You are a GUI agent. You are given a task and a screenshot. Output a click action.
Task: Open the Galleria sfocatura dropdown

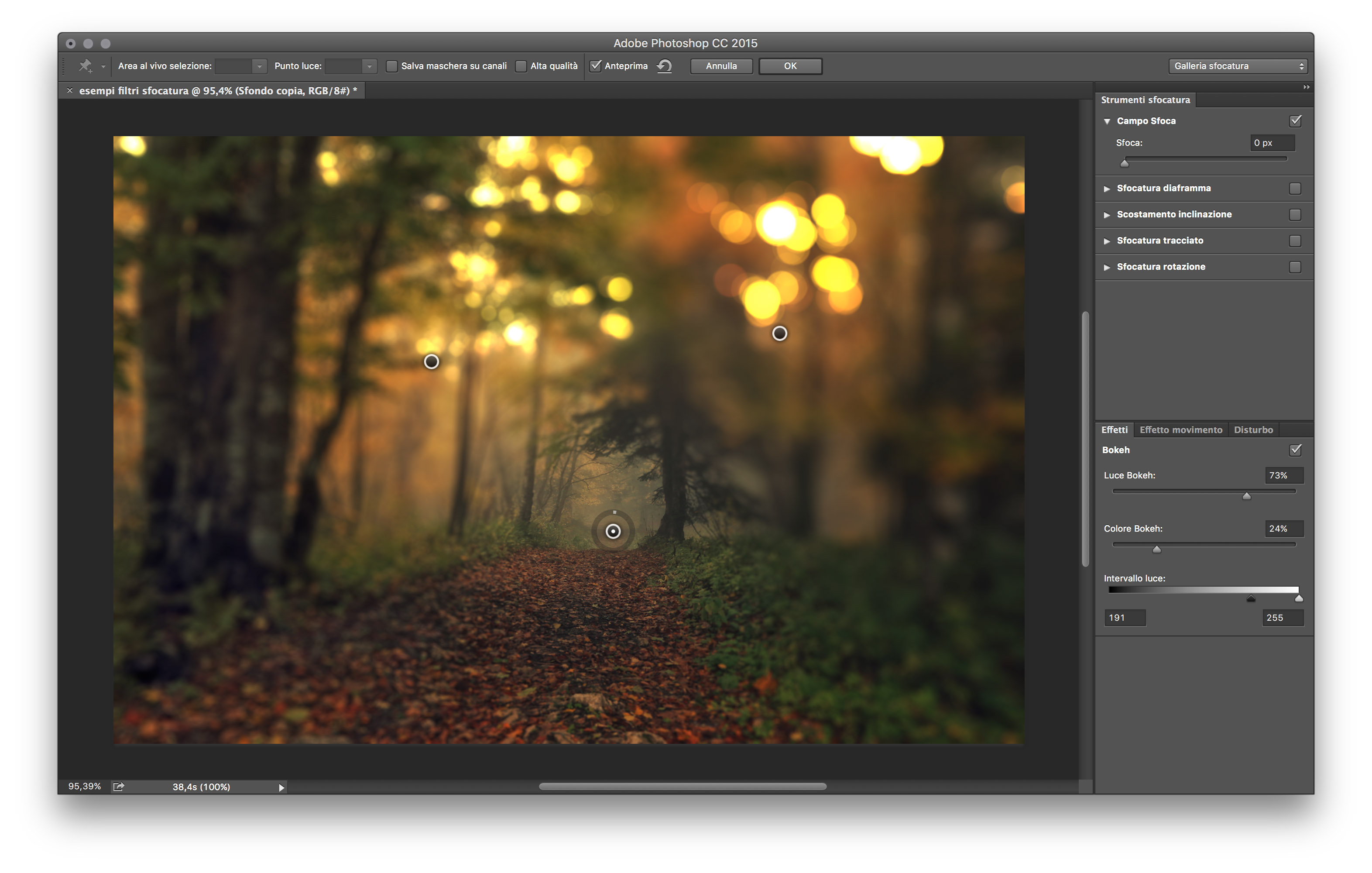[1238, 66]
